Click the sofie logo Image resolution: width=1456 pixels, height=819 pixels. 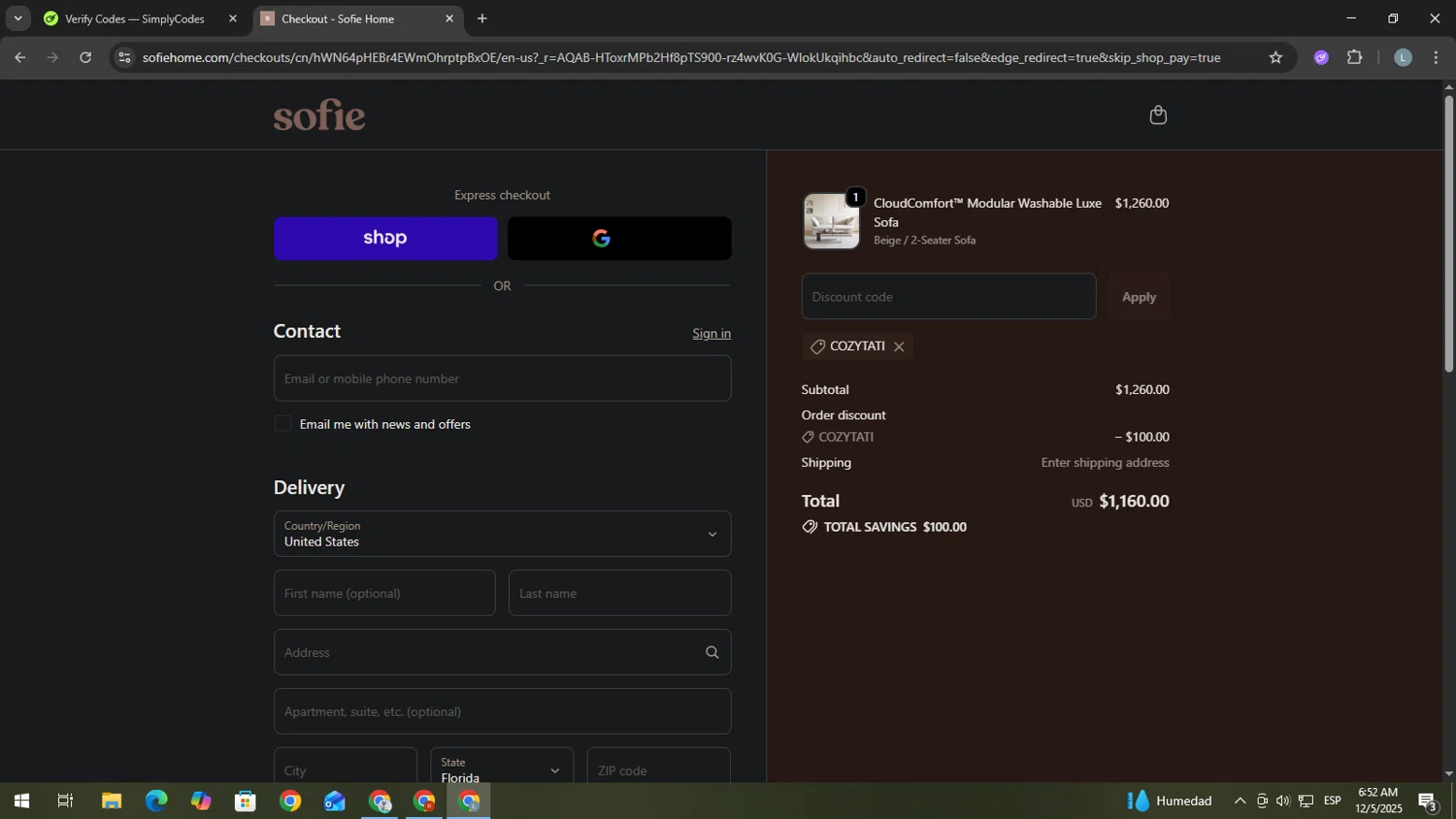click(319, 115)
